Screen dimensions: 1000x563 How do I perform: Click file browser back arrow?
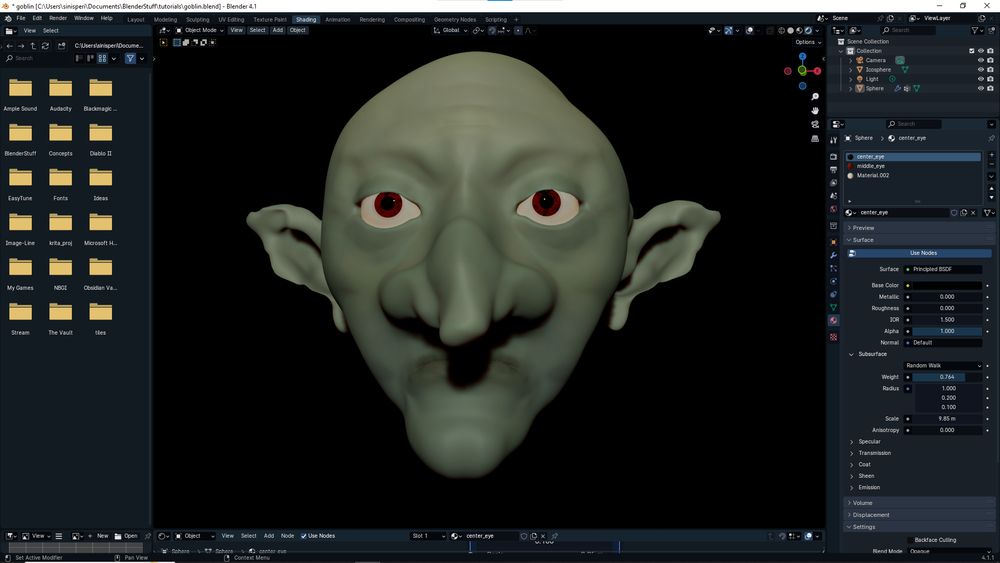(x=9, y=46)
